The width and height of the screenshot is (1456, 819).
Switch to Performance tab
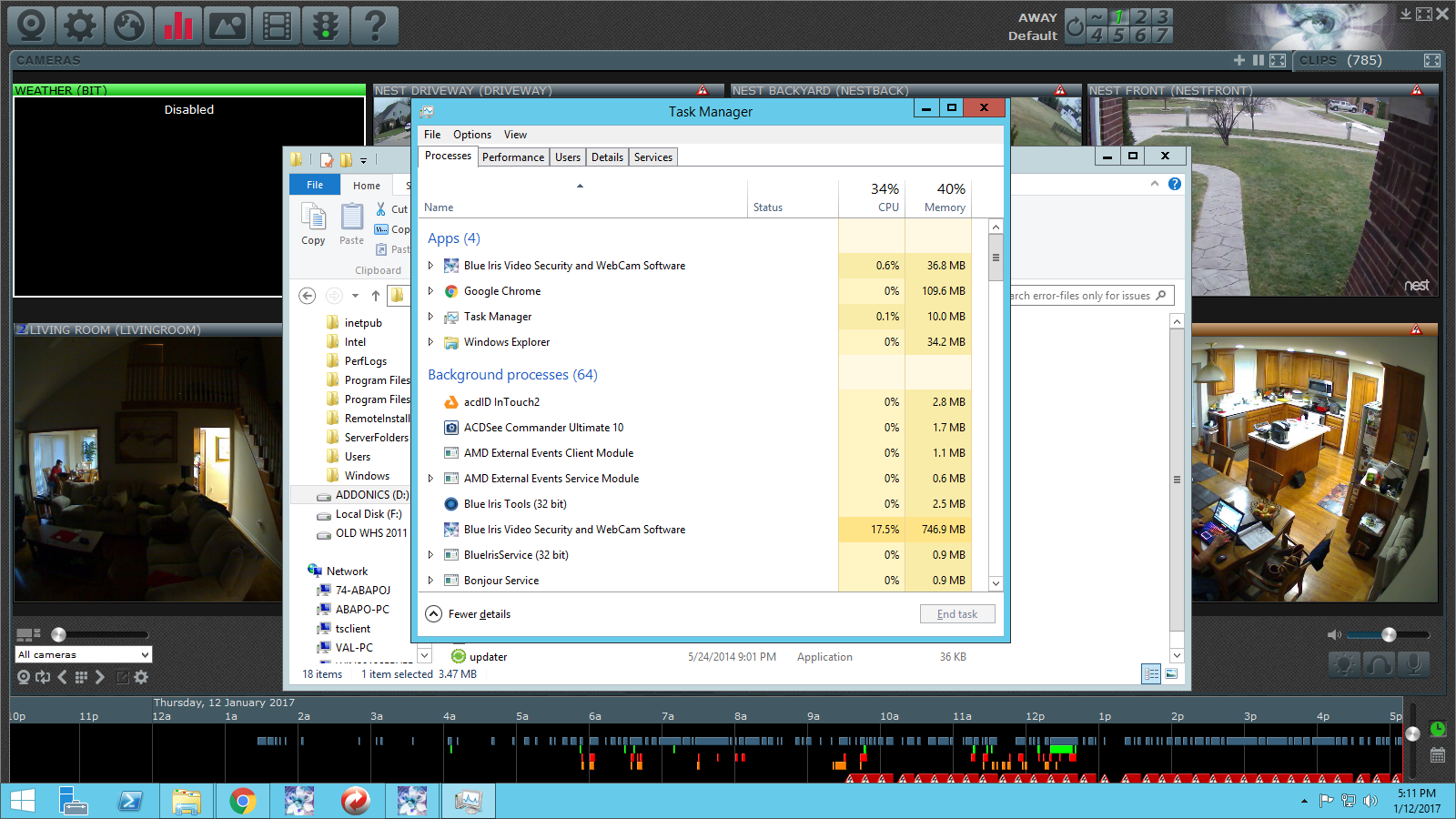513,157
